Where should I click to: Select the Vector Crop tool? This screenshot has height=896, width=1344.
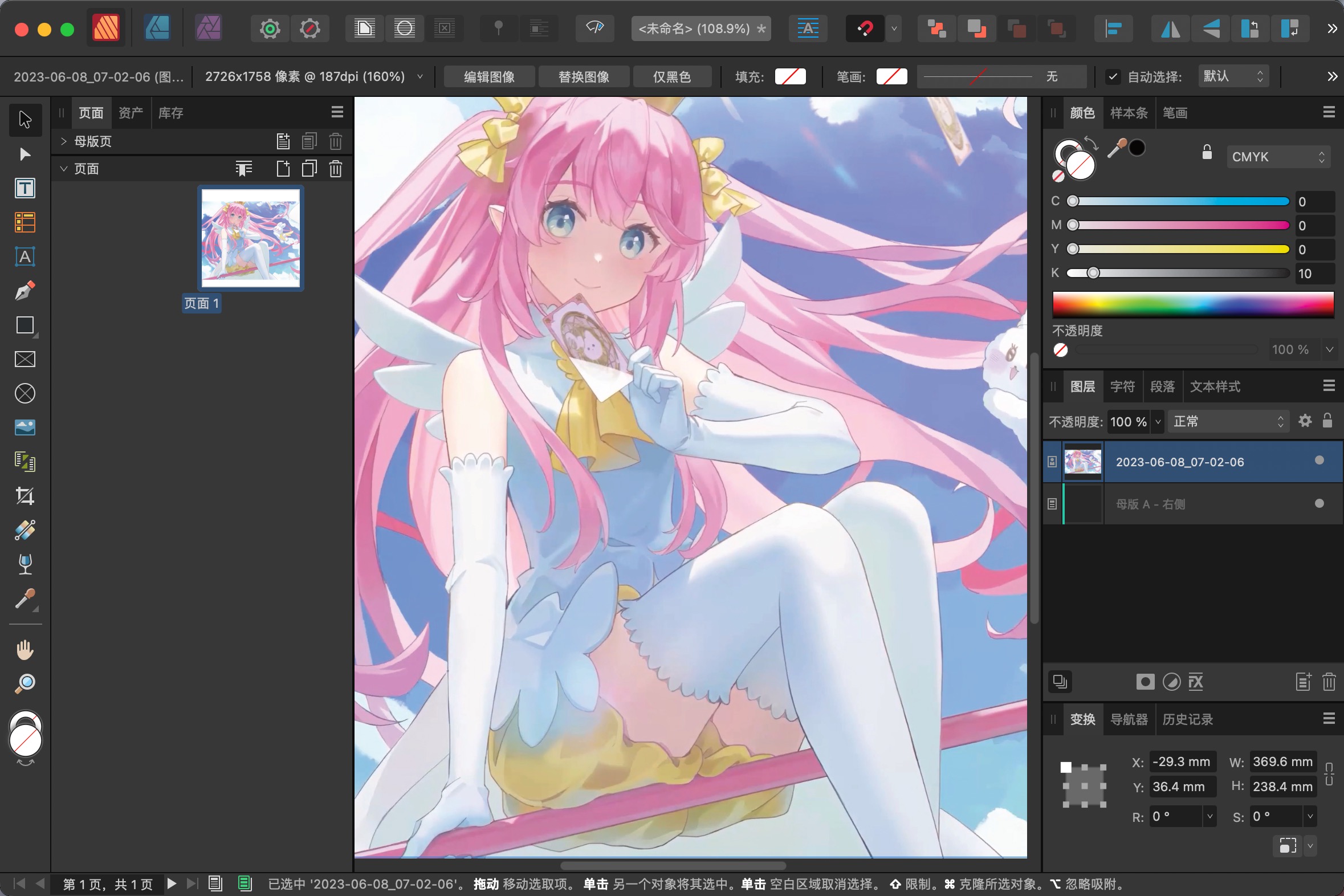pos(25,496)
